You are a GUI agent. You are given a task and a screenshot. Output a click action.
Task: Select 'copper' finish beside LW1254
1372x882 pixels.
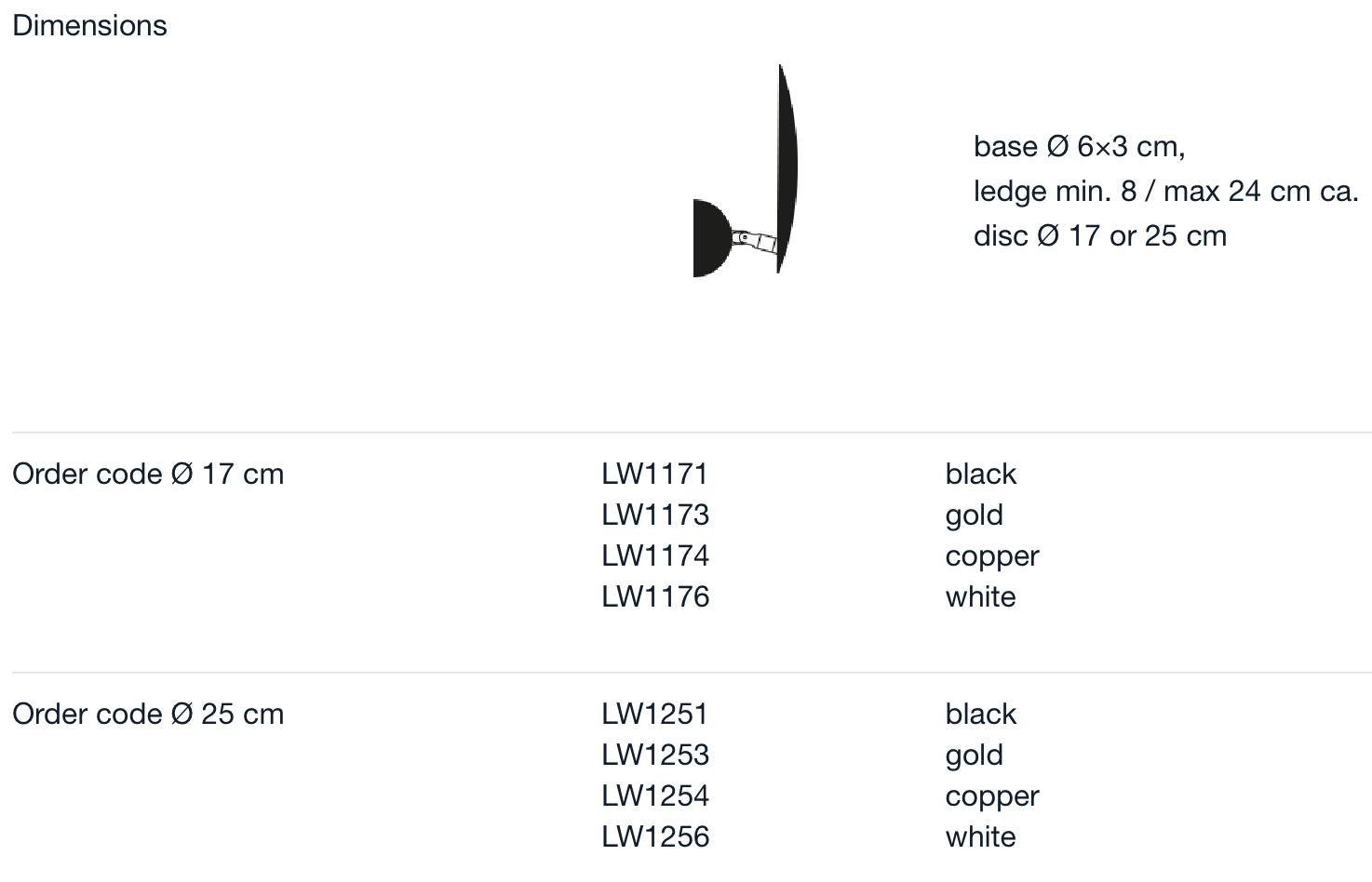pyautogui.click(x=992, y=797)
